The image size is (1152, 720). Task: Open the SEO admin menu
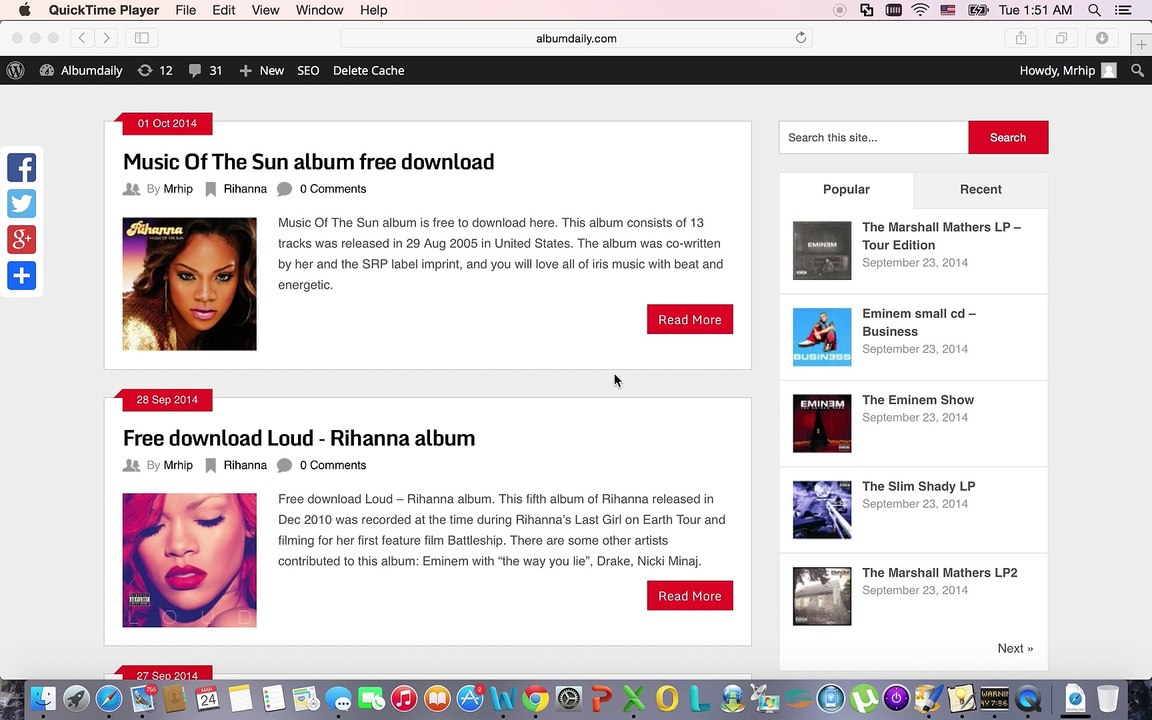(308, 71)
